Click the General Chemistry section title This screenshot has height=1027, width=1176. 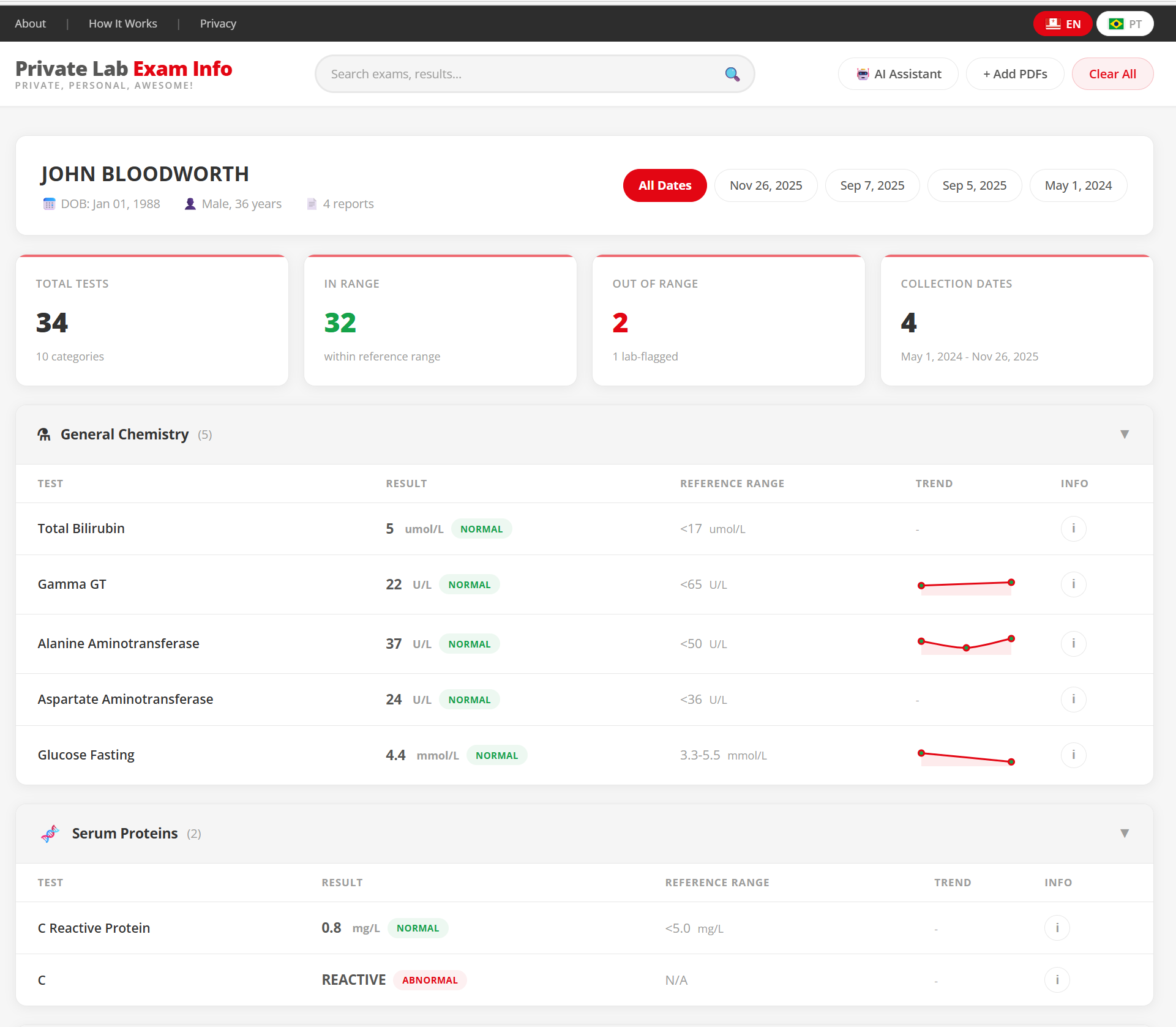[124, 435]
